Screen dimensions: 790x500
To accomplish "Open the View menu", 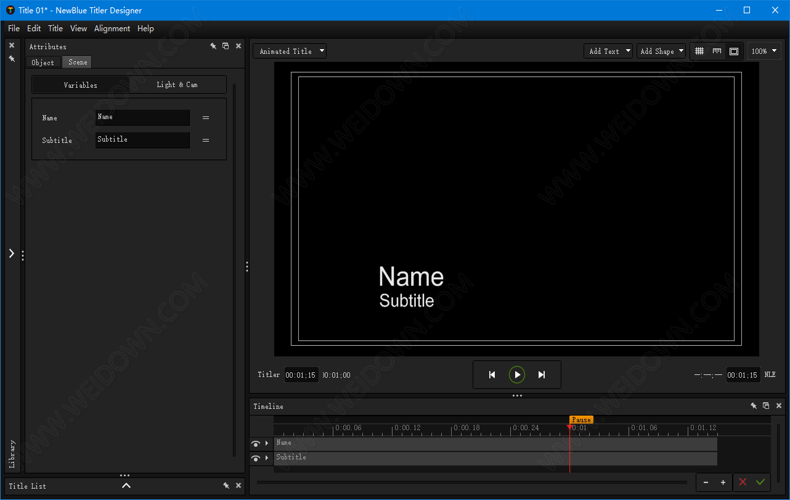I will 78,28.
